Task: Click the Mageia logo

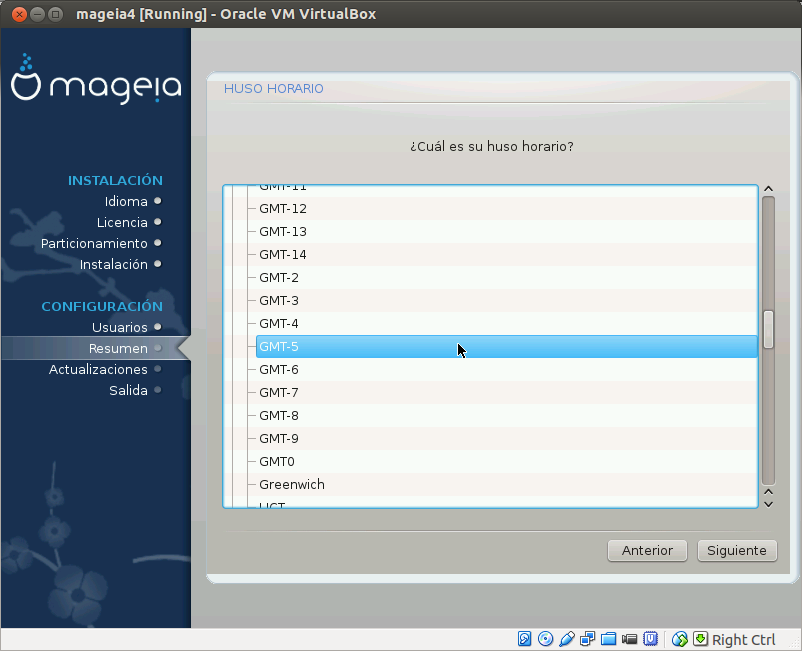Action: (x=95, y=85)
